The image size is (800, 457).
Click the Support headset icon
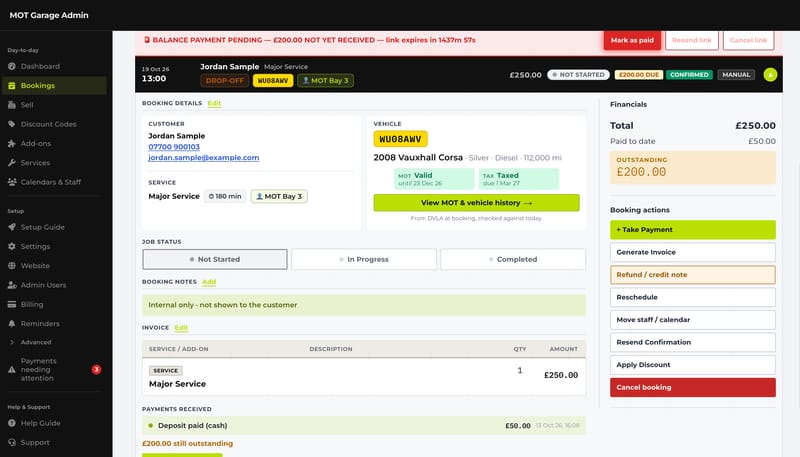[x=12, y=442]
